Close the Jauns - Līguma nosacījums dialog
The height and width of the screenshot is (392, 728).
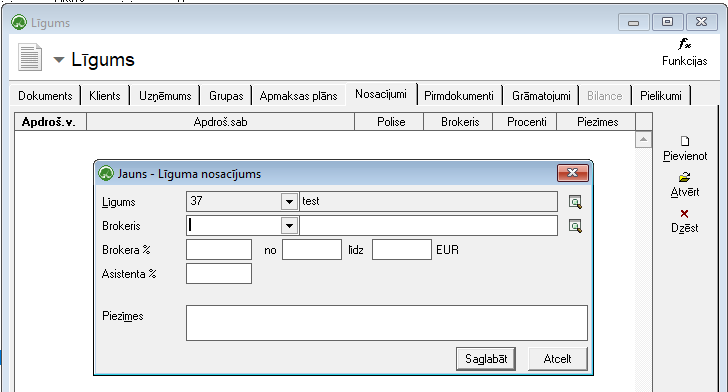[573, 173]
